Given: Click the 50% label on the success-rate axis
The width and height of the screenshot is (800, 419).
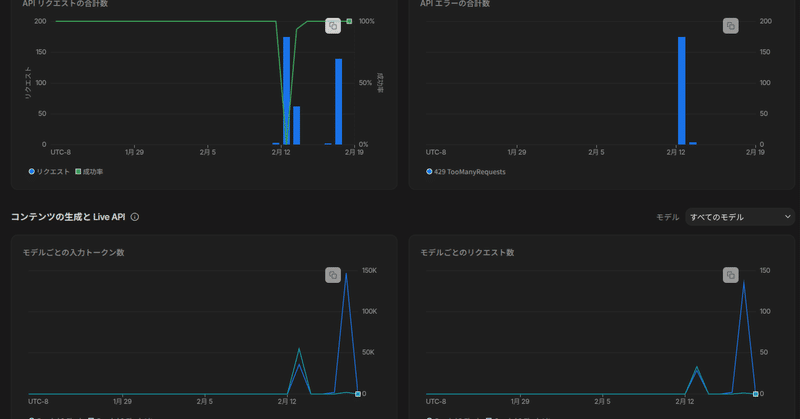Looking at the screenshot, I should click(365, 83).
